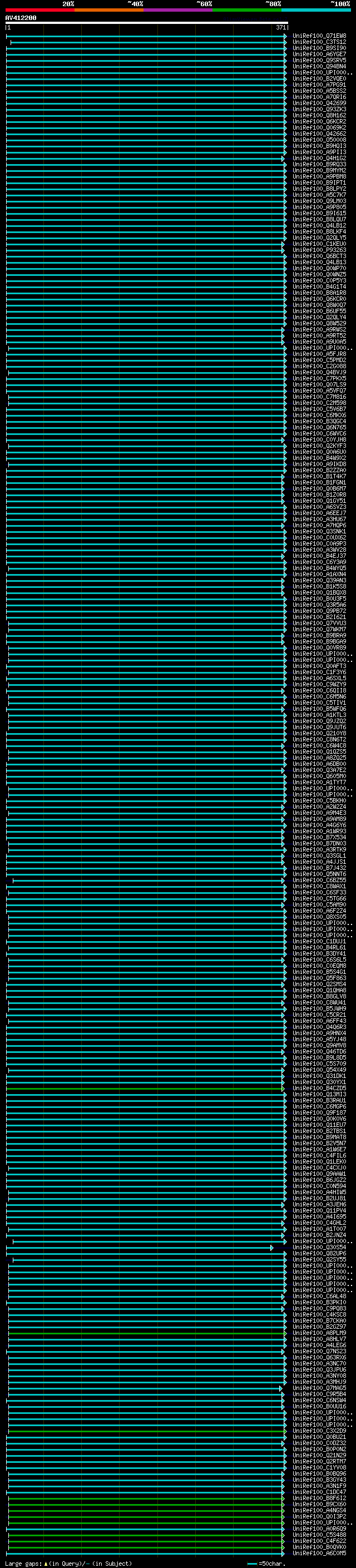The image size is (356, 1568).
Task: Click hit label UniRef100_A6F2Z4
Action: click(x=319, y=911)
